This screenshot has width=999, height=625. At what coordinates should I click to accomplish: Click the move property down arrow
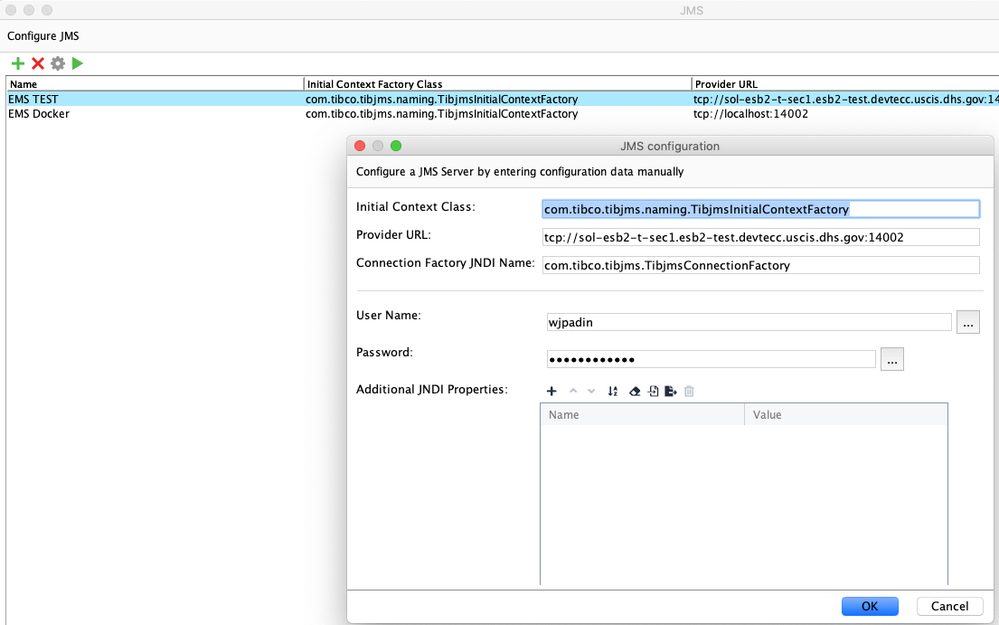tap(591, 391)
